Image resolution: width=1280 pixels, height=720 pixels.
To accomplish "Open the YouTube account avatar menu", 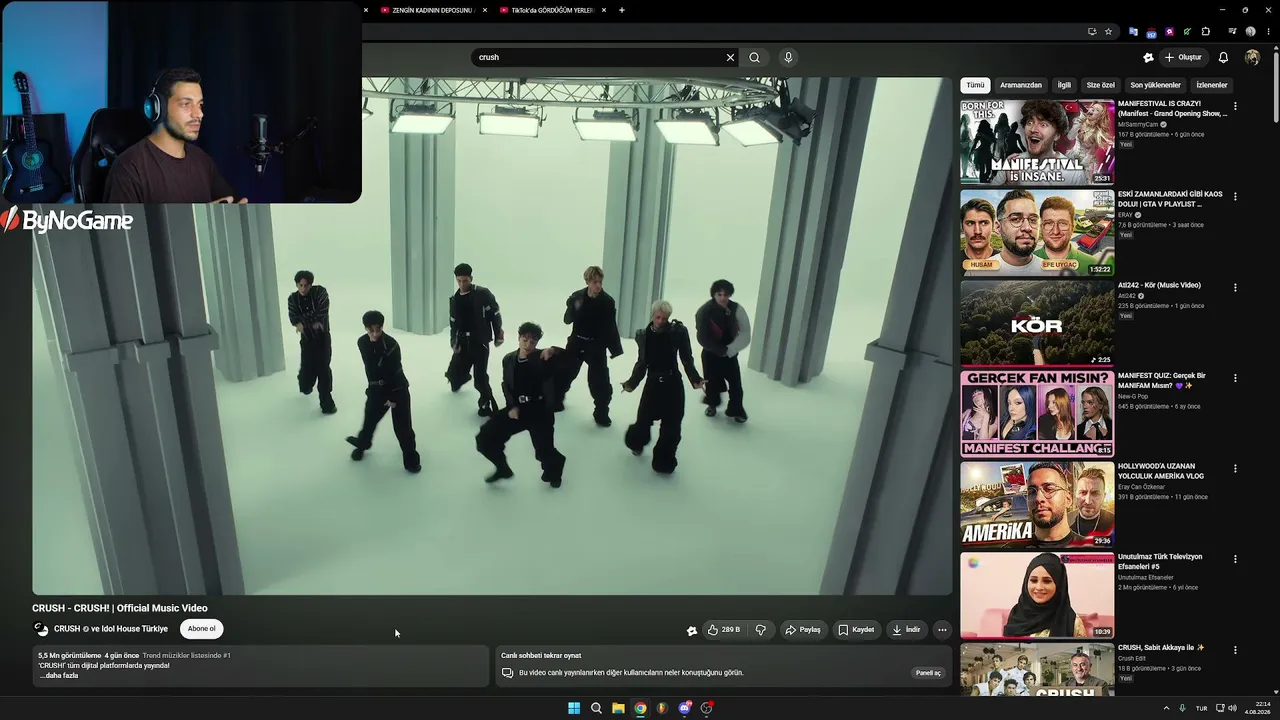I will pos(1252,57).
